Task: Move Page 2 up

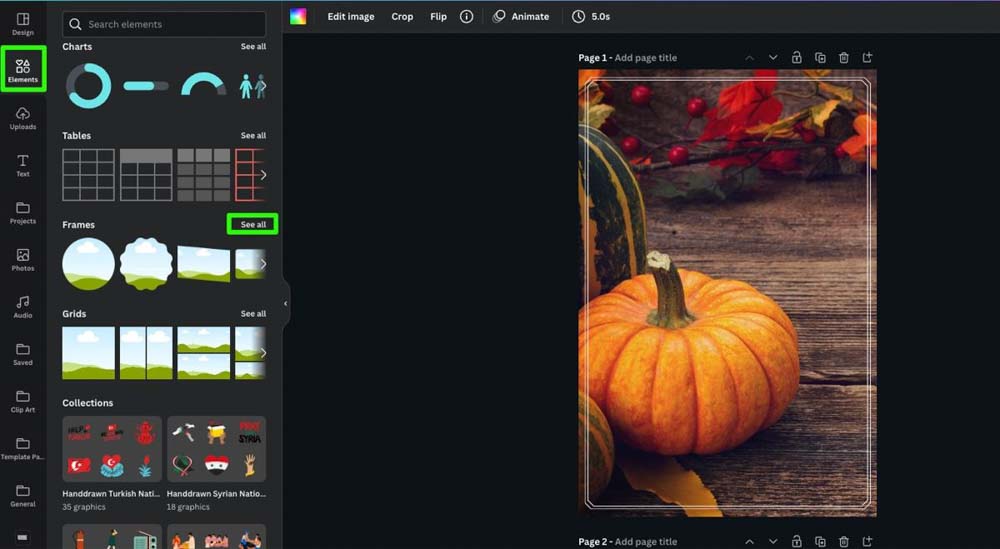Action: click(750, 541)
